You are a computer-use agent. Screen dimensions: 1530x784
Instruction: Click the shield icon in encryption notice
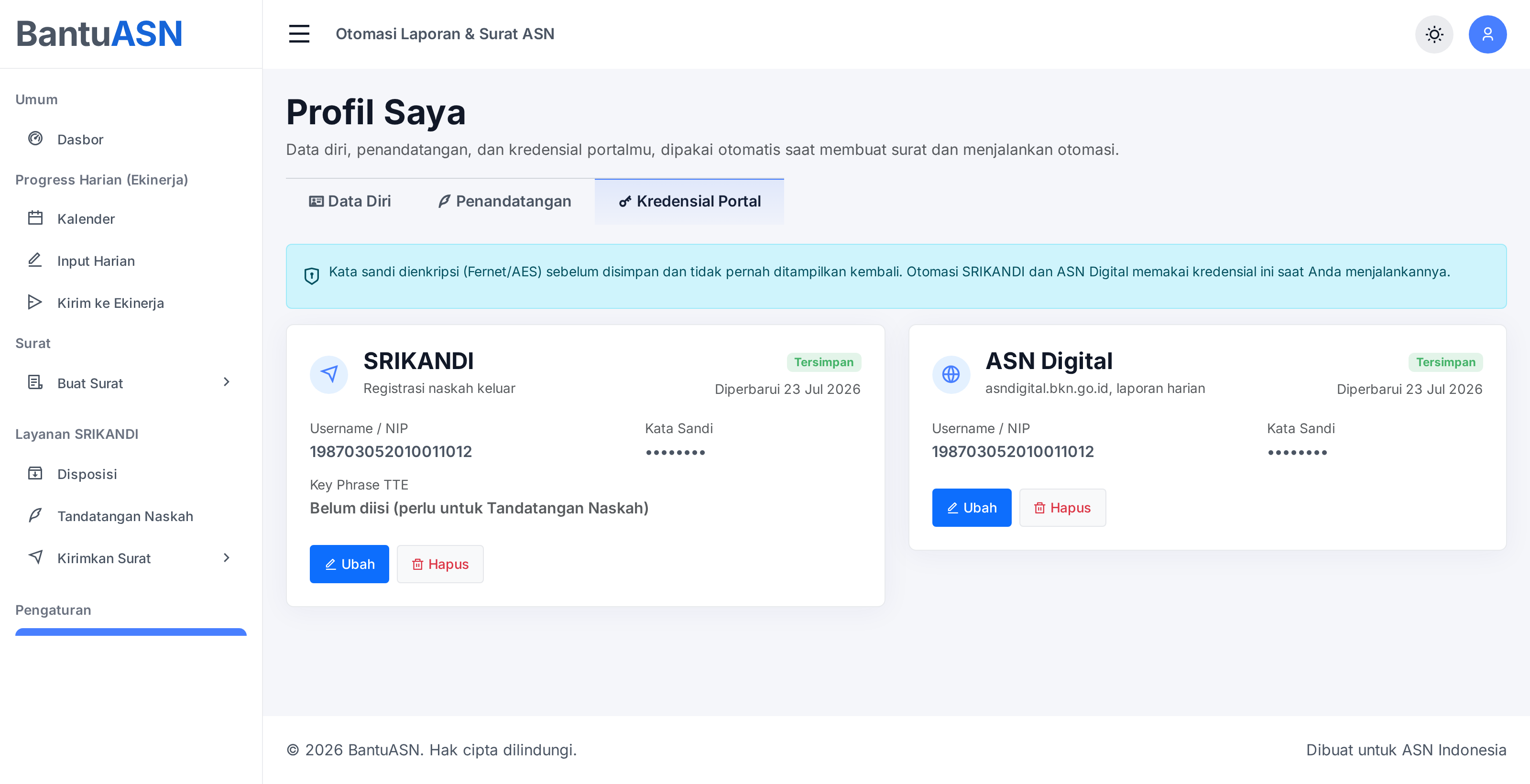(x=312, y=275)
